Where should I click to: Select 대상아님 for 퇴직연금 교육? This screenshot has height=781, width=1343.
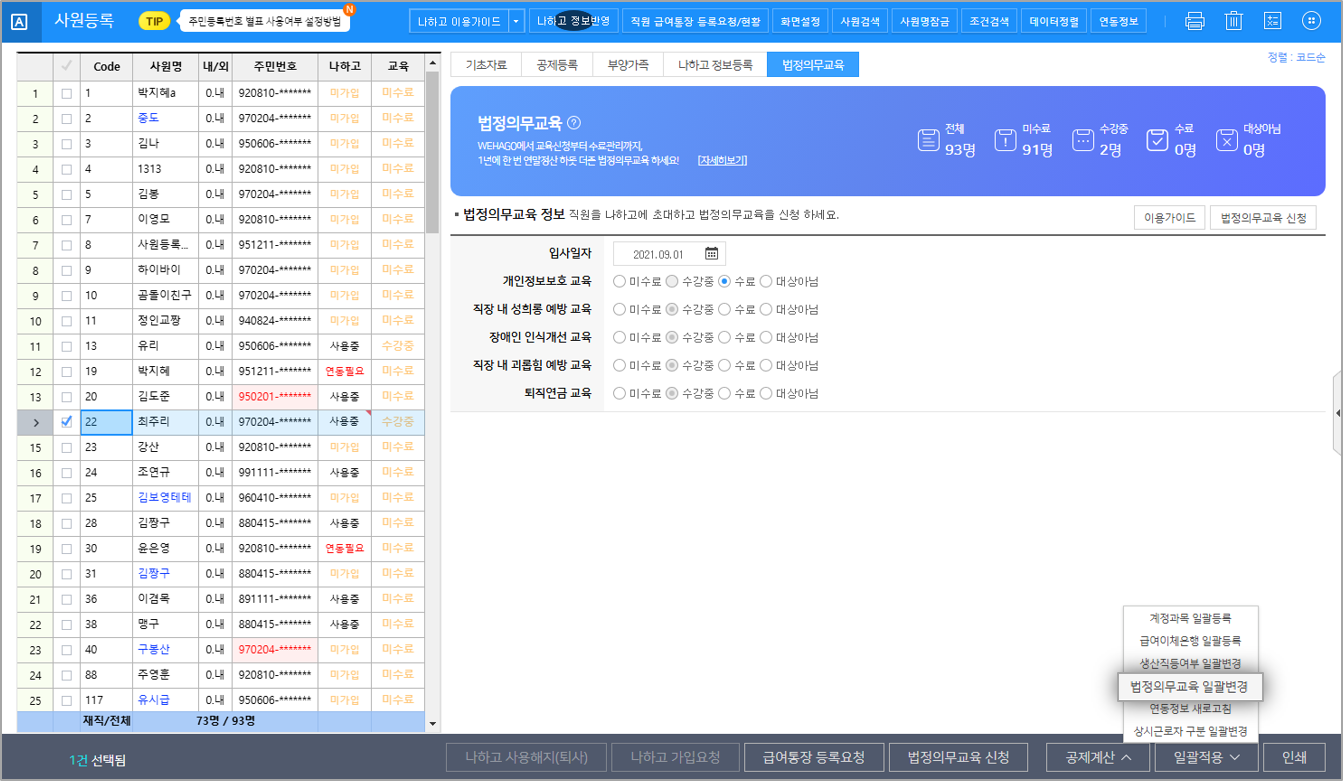[x=766, y=394]
